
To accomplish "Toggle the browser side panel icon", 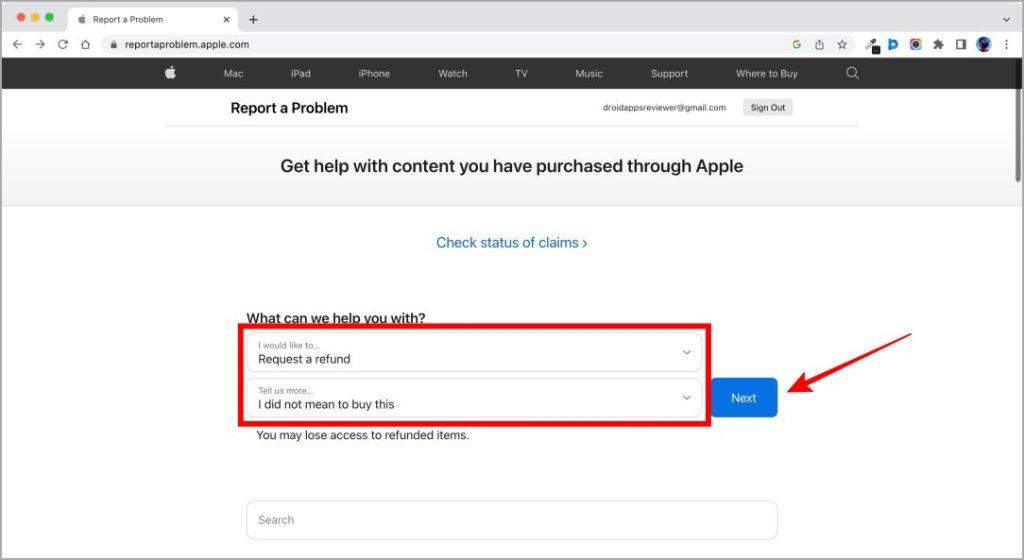I will 961,44.
